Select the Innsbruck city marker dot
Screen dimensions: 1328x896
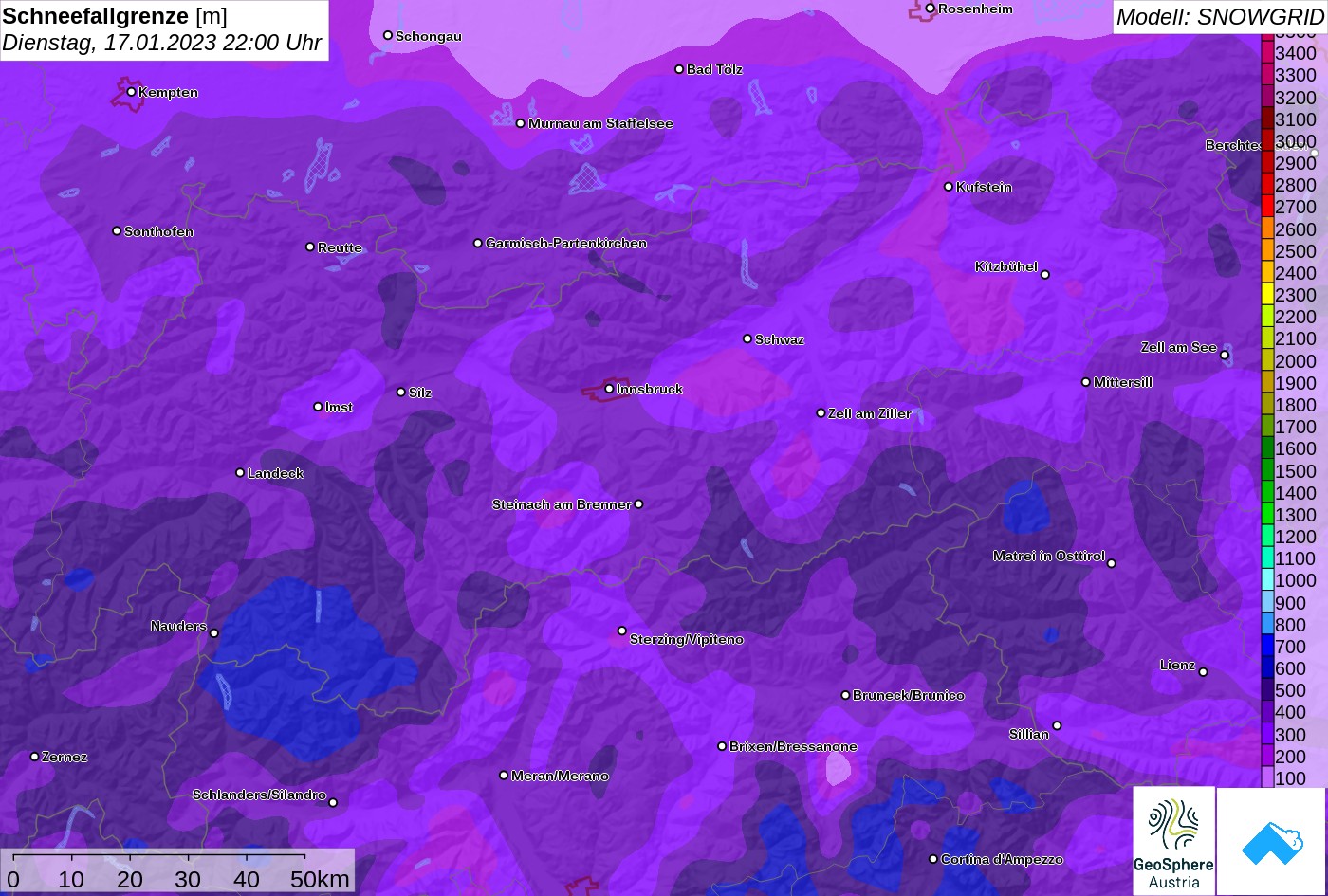609,389
